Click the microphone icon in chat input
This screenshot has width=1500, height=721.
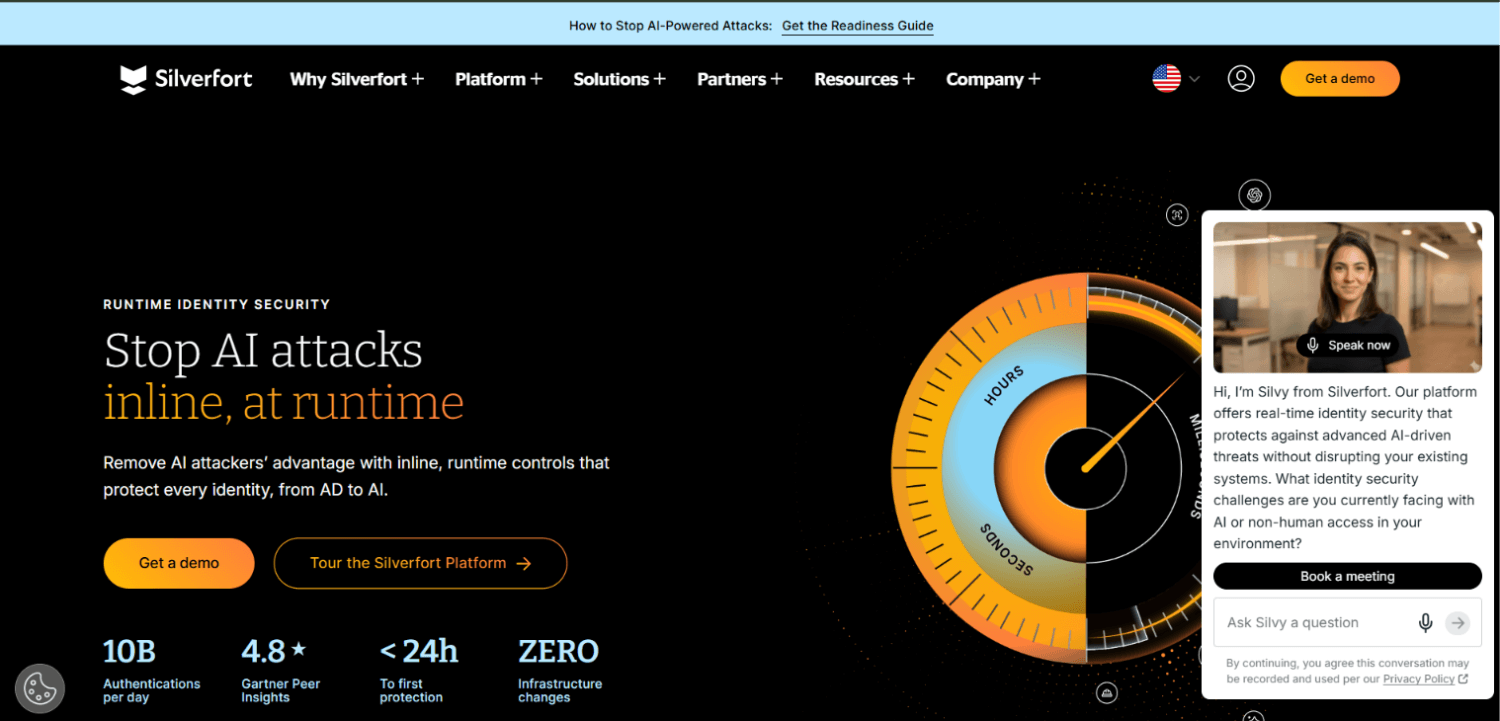click(1426, 623)
